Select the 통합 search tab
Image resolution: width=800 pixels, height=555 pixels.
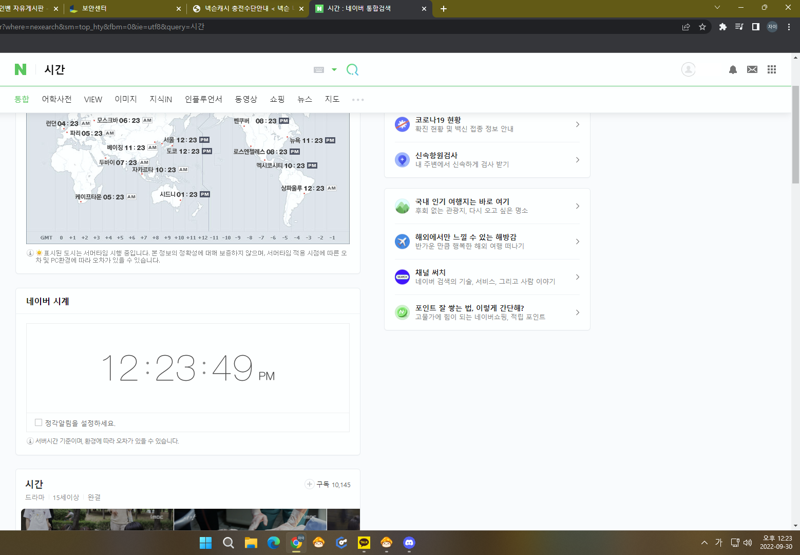point(21,99)
